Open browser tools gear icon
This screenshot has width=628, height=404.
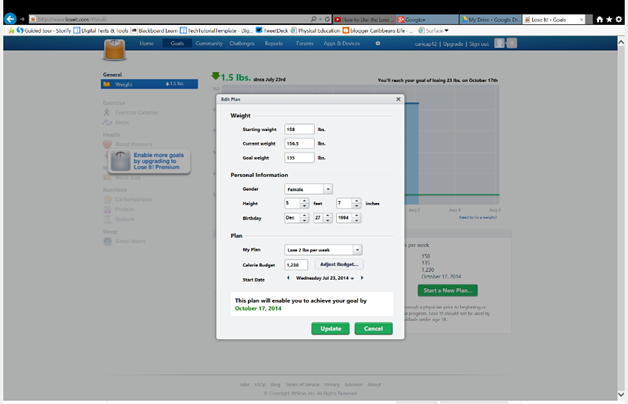[x=619, y=19]
